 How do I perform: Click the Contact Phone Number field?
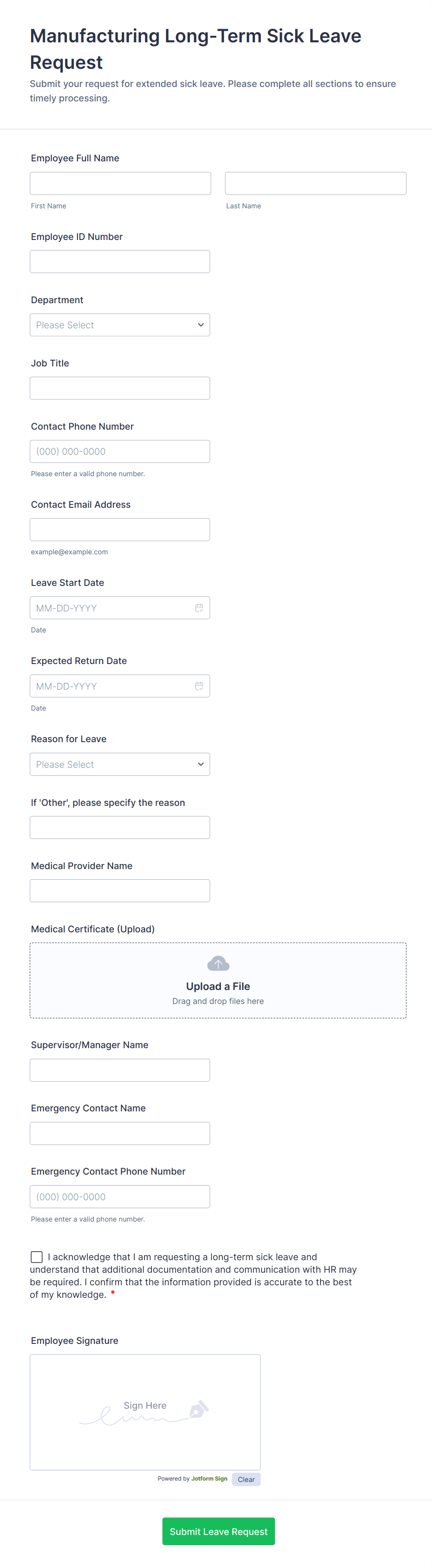[120, 451]
